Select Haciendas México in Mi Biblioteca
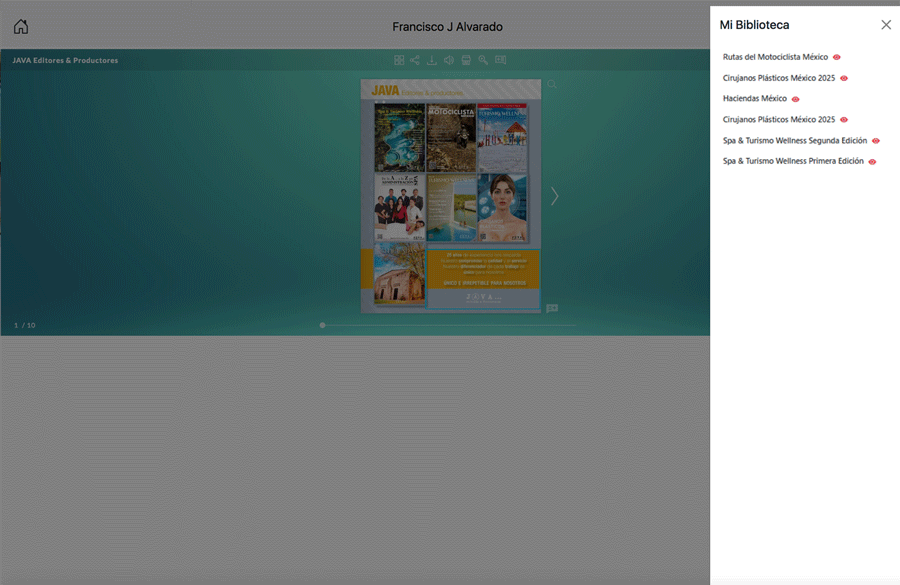The image size is (900, 585). tap(754, 99)
